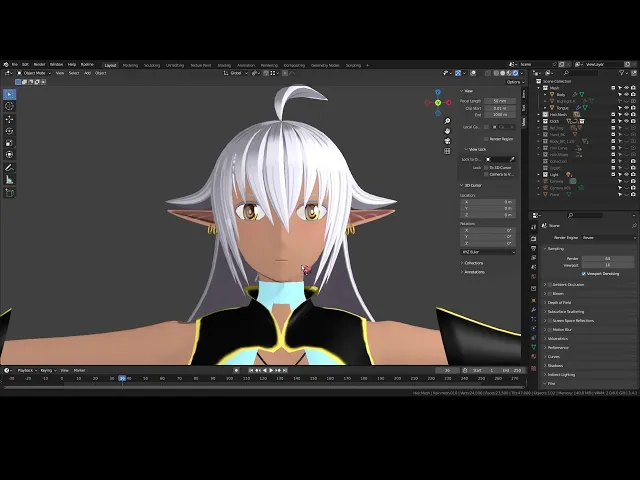Open the Scene properties tab icon
640x480 pixels.
533,267
